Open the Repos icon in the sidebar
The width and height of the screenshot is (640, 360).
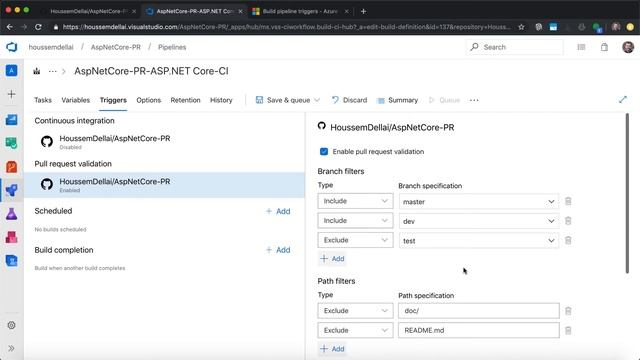11,167
